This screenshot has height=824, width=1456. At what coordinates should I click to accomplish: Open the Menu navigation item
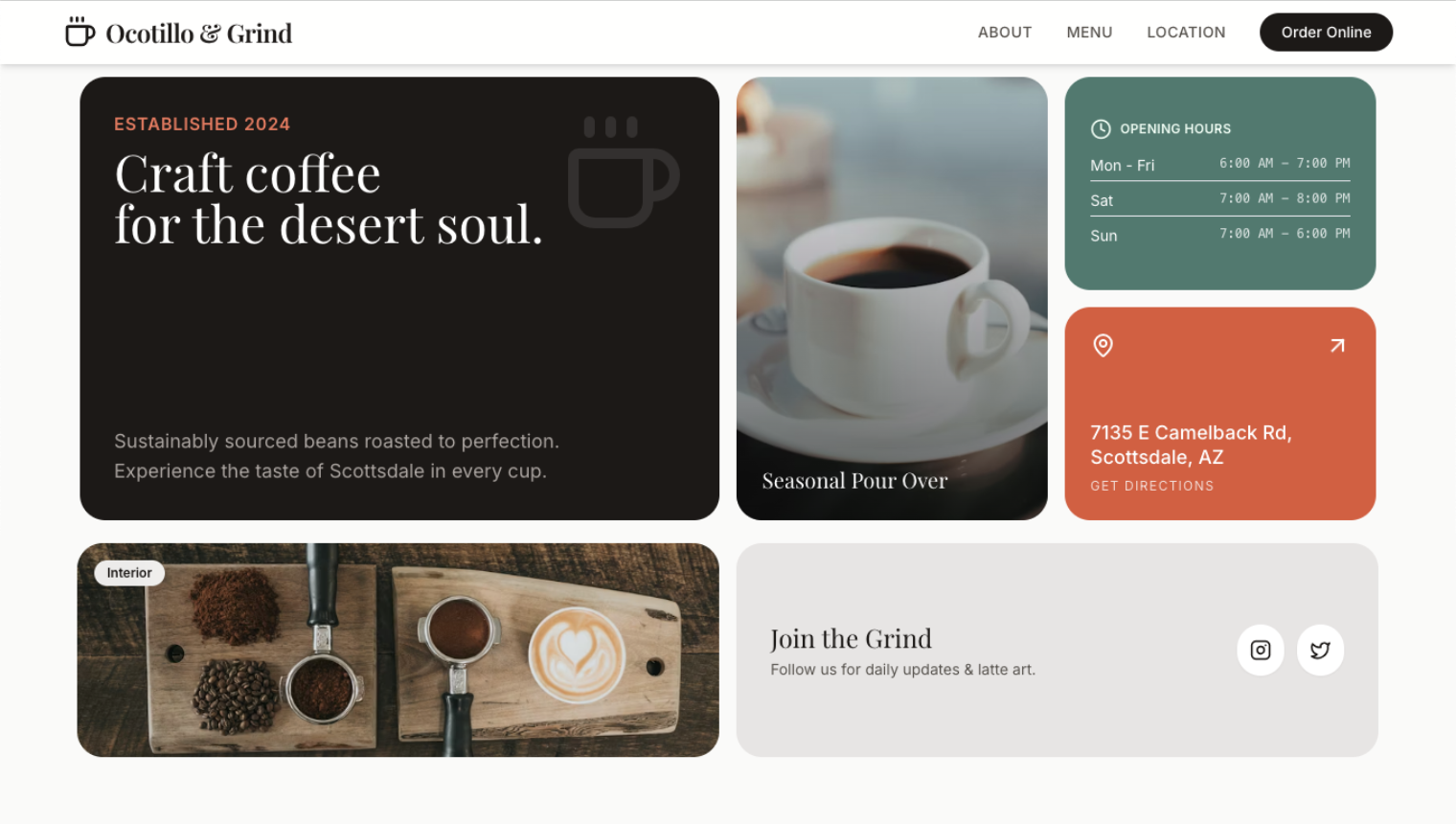click(x=1089, y=33)
